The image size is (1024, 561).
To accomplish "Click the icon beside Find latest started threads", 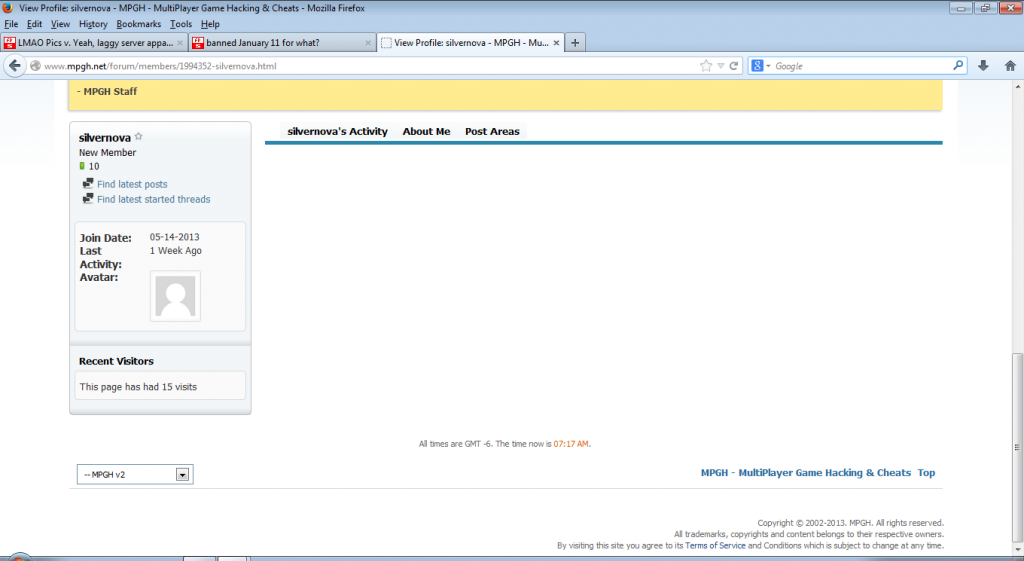I will click(88, 199).
